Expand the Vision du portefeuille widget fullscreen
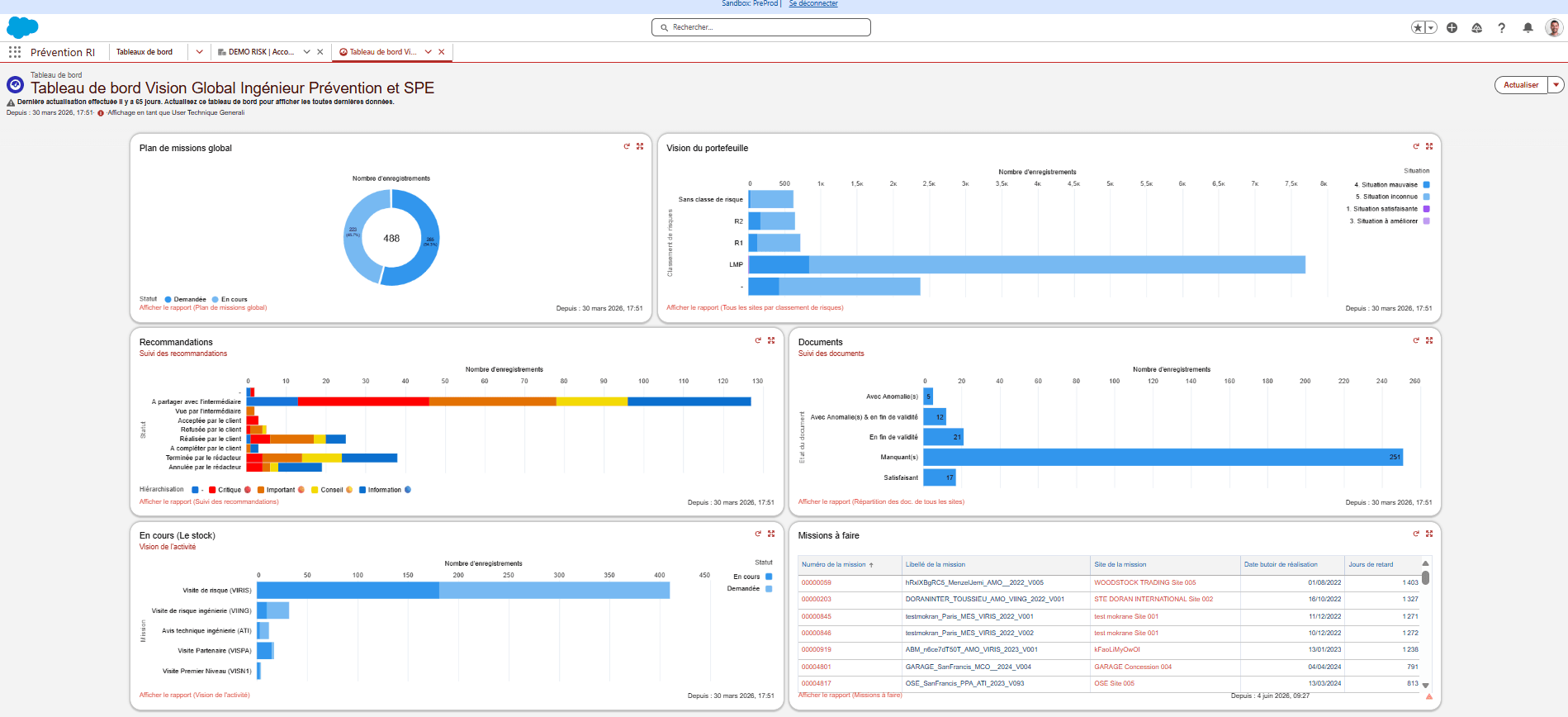 [x=1429, y=146]
